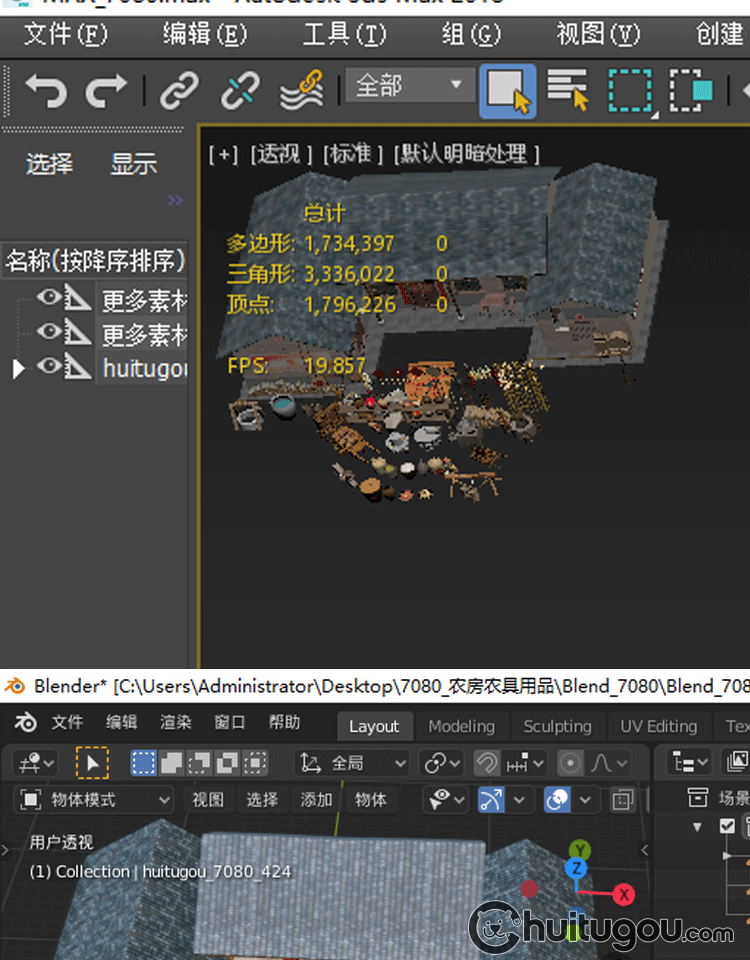Choose the intersect selection mode icon
Viewport: 750px width, 960px height.
(255, 763)
